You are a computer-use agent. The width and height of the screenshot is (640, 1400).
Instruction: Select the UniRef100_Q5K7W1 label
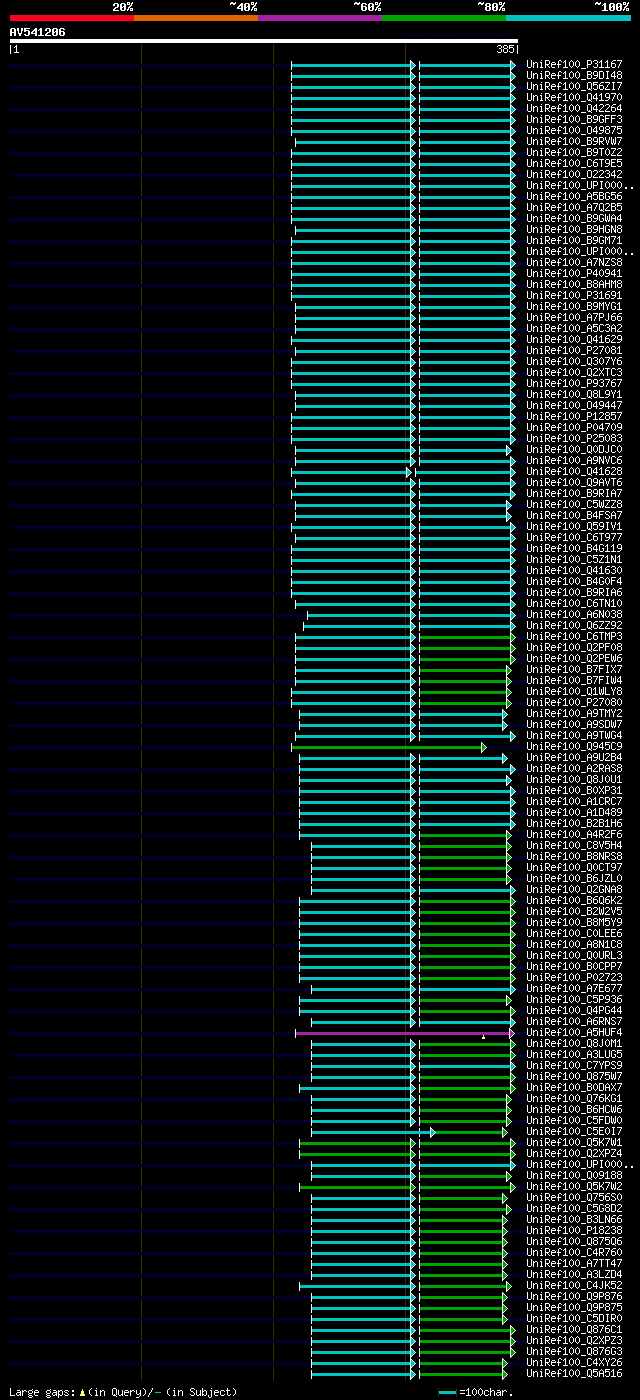point(574,1142)
